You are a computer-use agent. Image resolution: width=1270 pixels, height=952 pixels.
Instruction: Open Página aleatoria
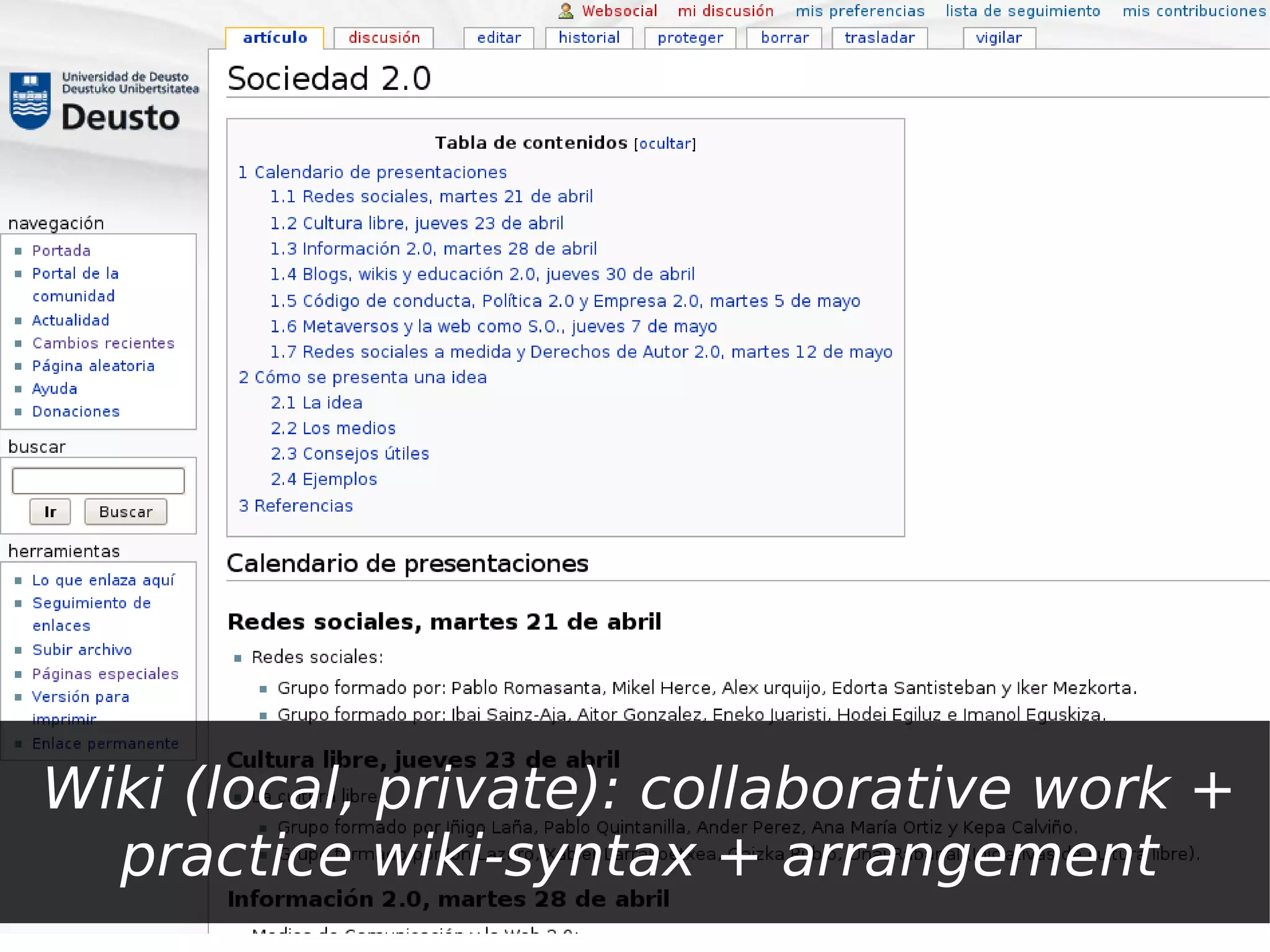pos(93,367)
